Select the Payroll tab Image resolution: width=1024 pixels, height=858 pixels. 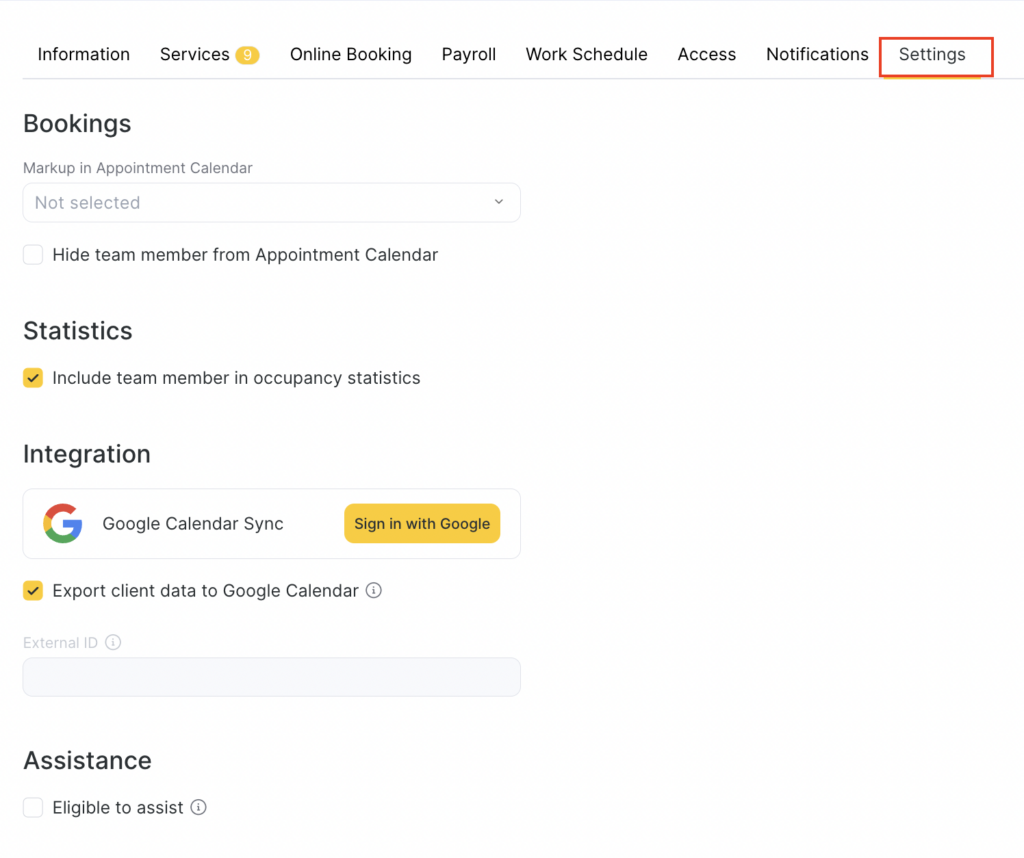[469, 55]
